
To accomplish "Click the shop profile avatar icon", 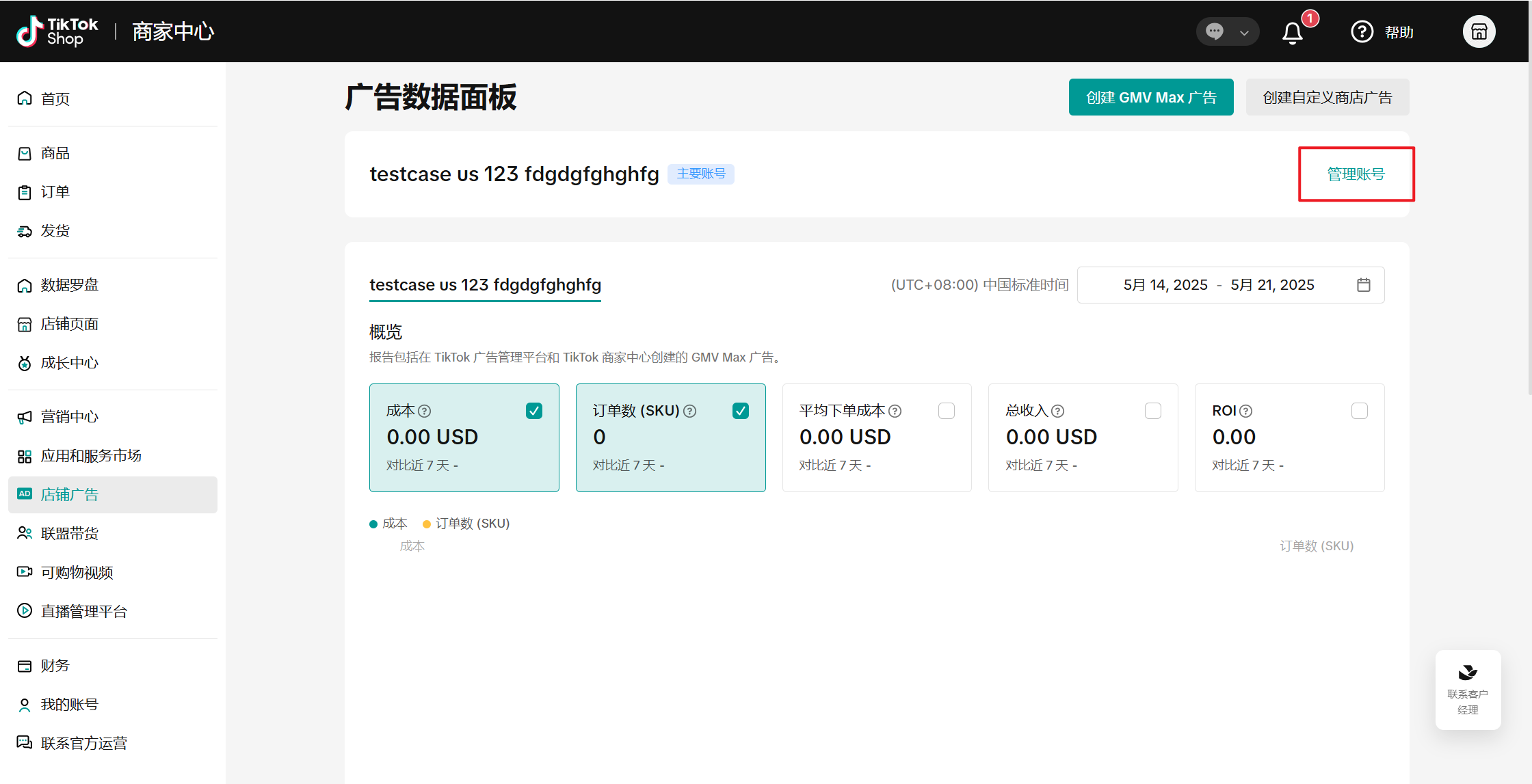I will pyautogui.click(x=1479, y=31).
